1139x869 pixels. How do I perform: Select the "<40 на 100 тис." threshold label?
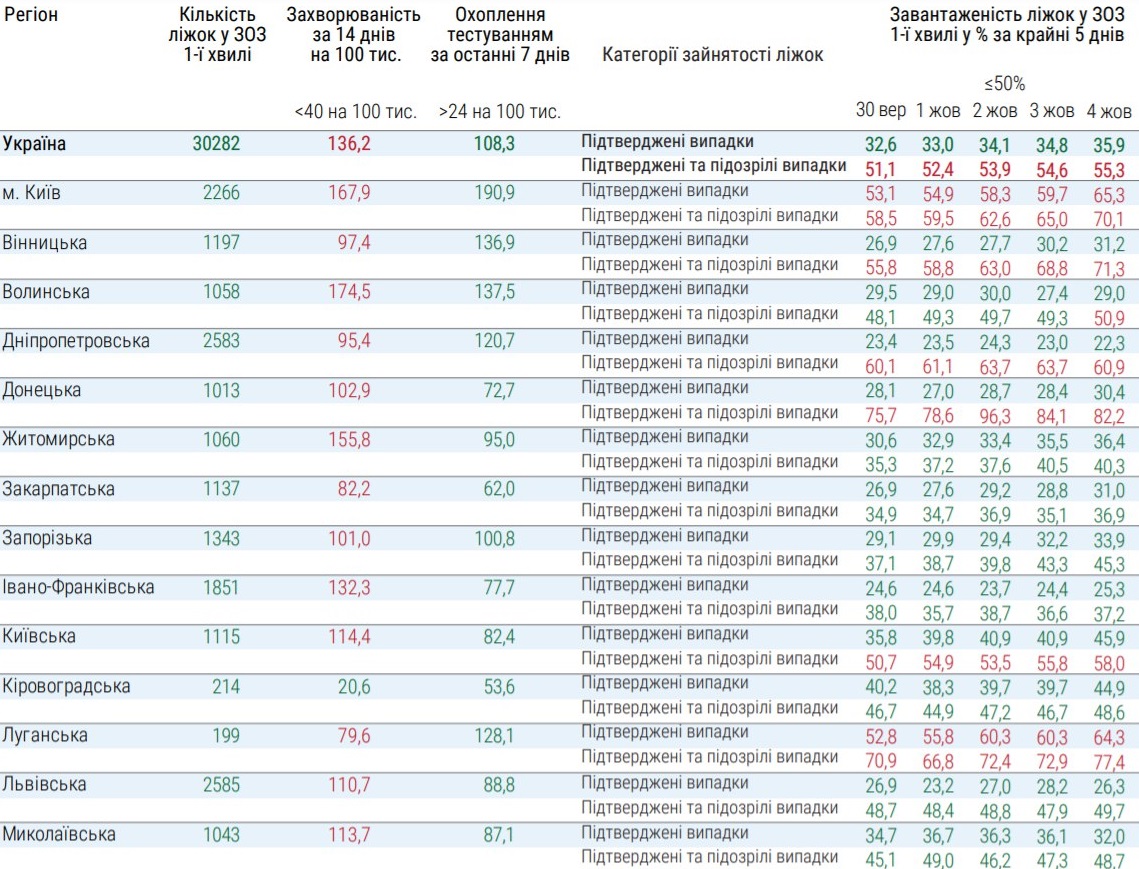click(x=354, y=111)
